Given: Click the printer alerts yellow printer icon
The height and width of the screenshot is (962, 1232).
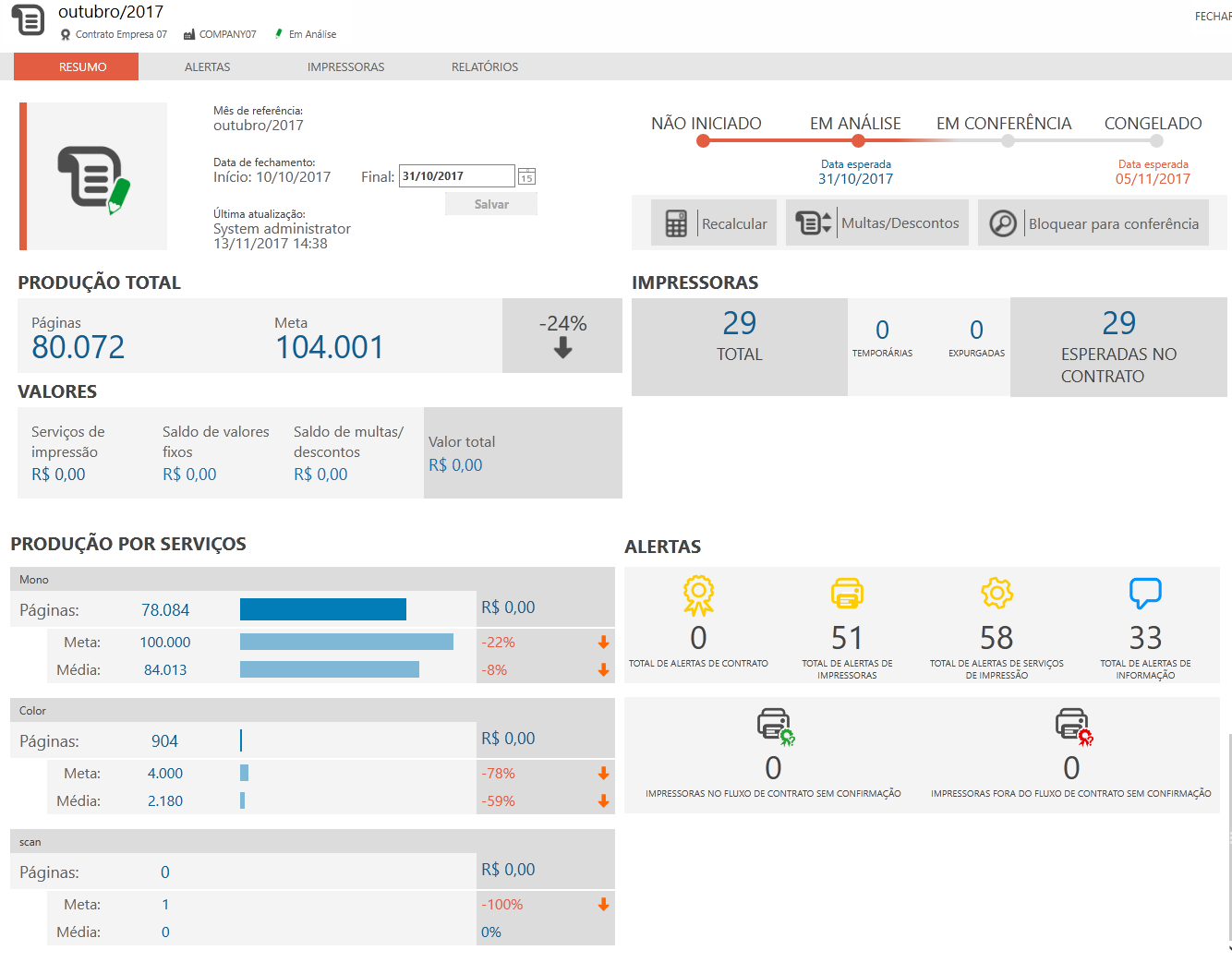Looking at the screenshot, I should 847,594.
